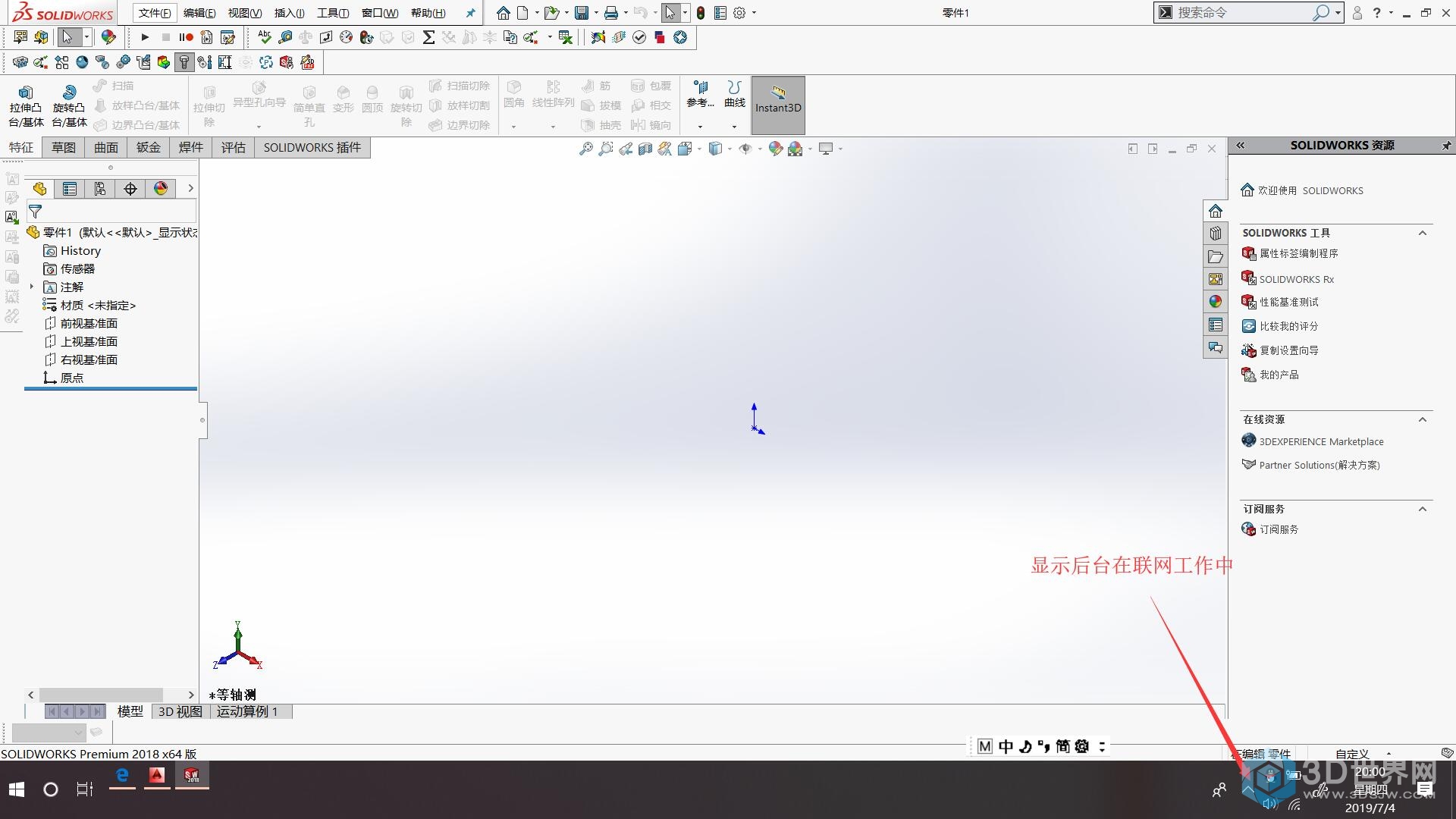Viewport: 1456px width, 819px height.
Task: Open dropdown under 异型孔向导
Action: [x=259, y=127]
